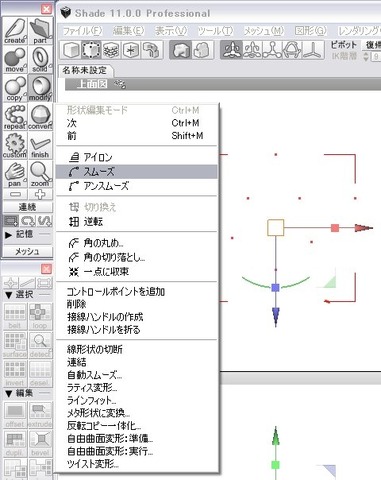
Task: Choose 角の丸め from the menu
Action: click(x=136, y=243)
